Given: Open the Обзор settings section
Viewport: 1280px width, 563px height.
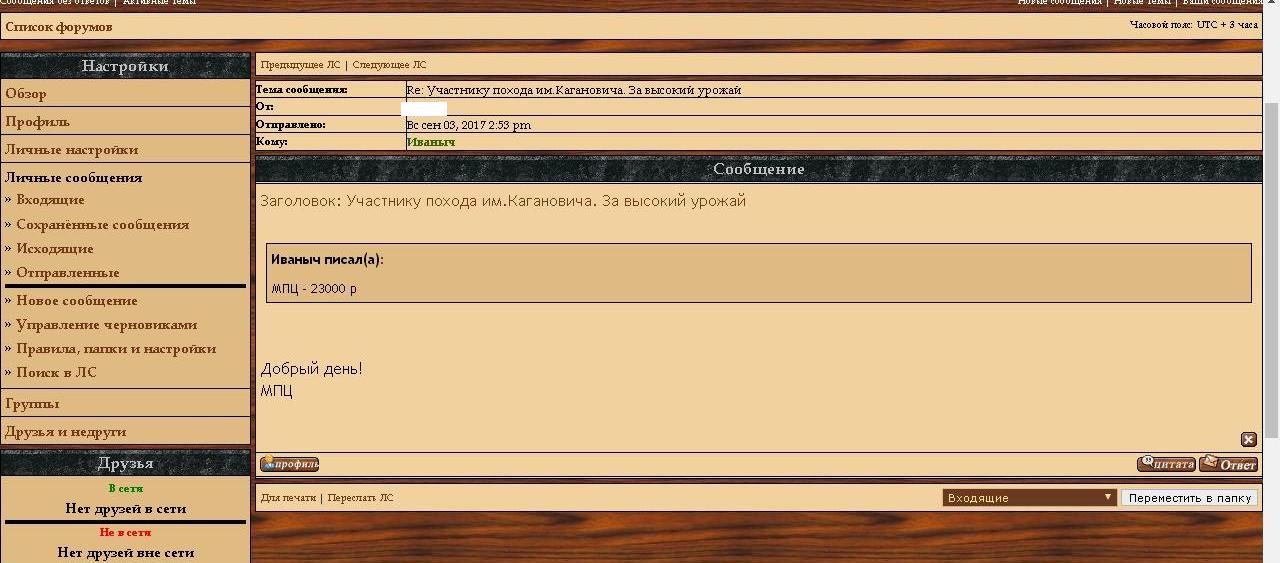Looking at the screenshot, I should click(x=26, y=94).
